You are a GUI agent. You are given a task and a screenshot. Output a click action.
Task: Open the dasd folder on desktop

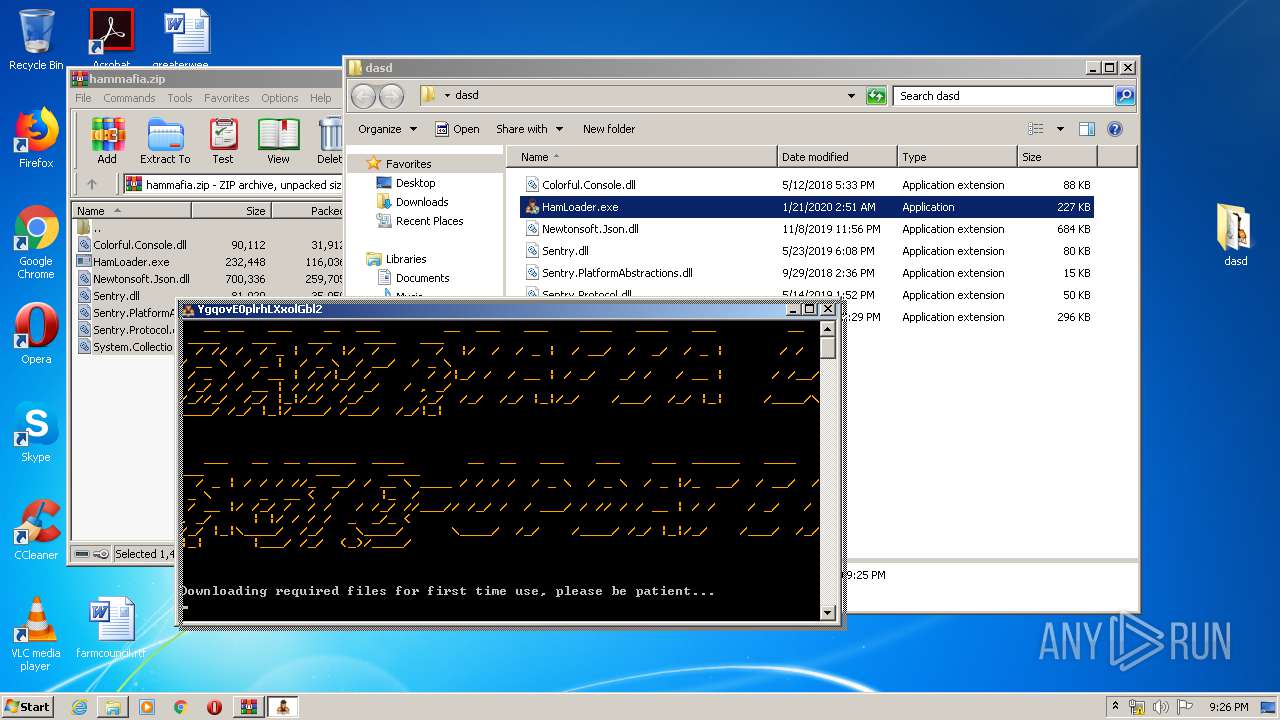point(1235,234)
